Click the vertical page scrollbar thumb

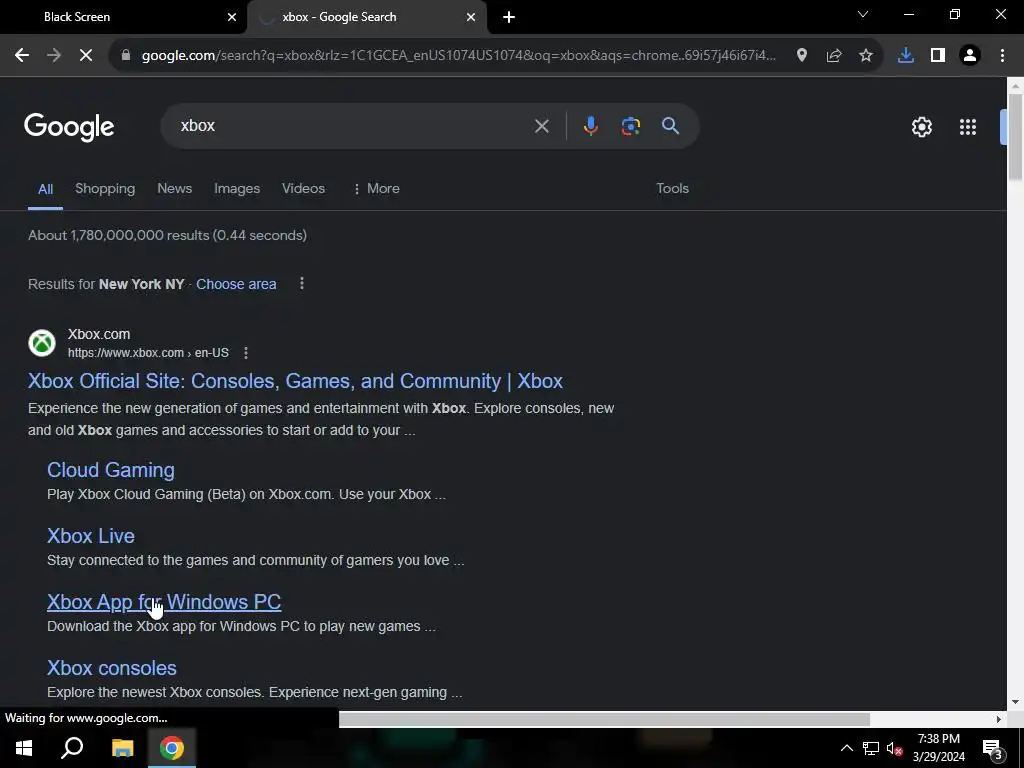coord(1015,137)
